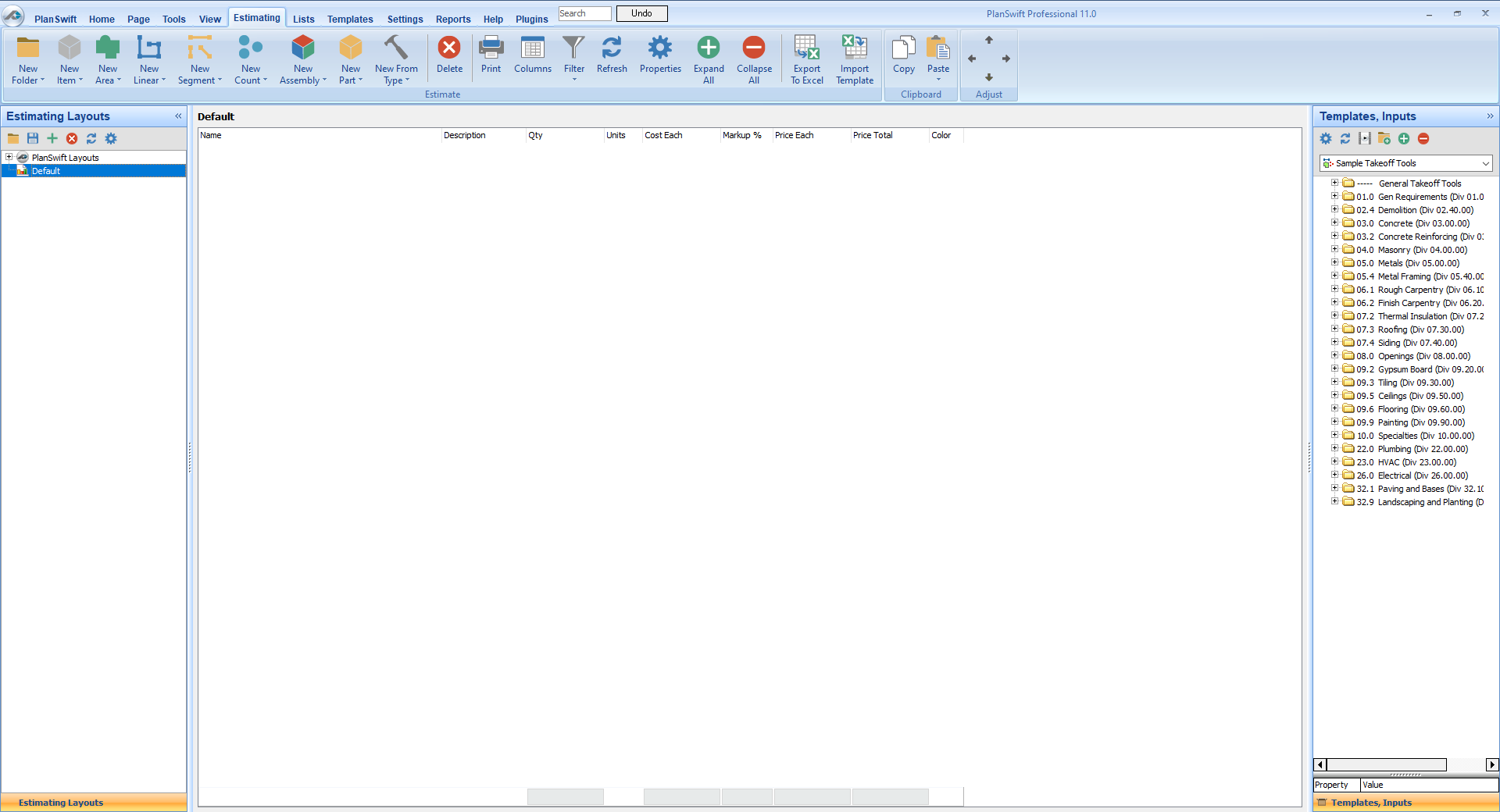Click red minus in Templates toolbar
The image size is (1500, 812).
[1423, 138]
